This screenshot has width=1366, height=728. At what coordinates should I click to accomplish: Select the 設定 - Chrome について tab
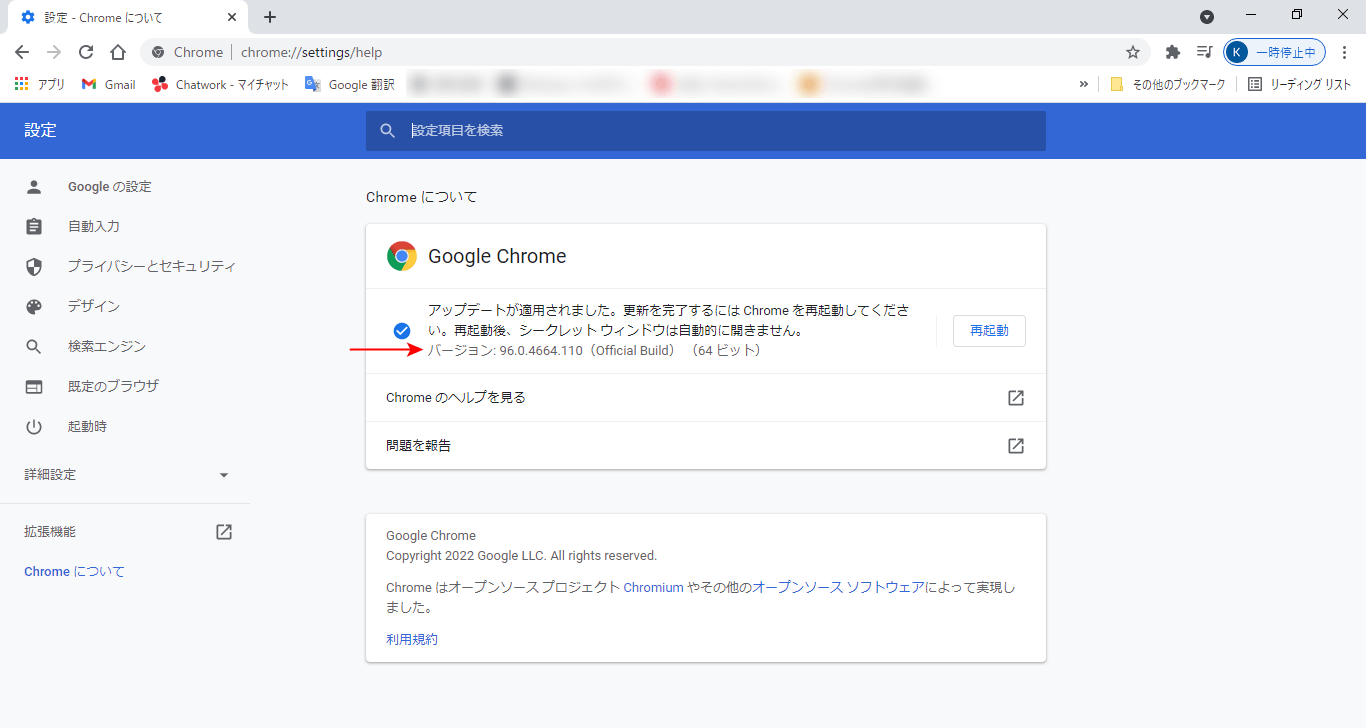pyautogui.click(x=128, y=17)
